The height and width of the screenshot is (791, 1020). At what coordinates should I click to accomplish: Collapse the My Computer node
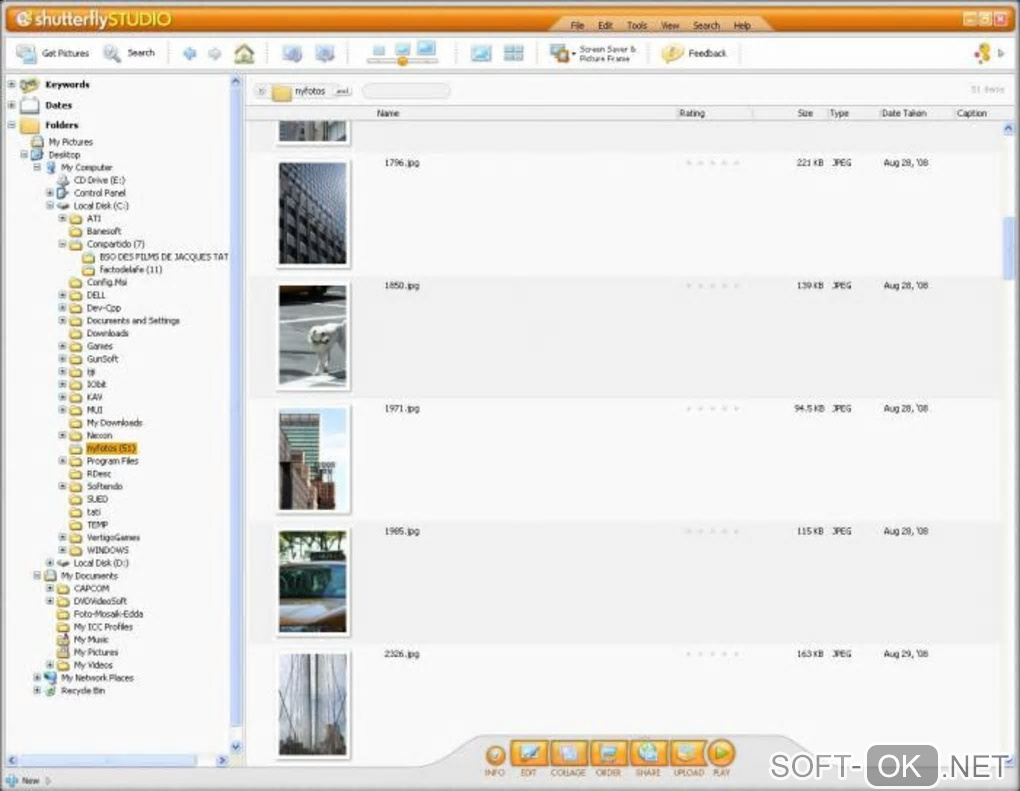point(37,167)
